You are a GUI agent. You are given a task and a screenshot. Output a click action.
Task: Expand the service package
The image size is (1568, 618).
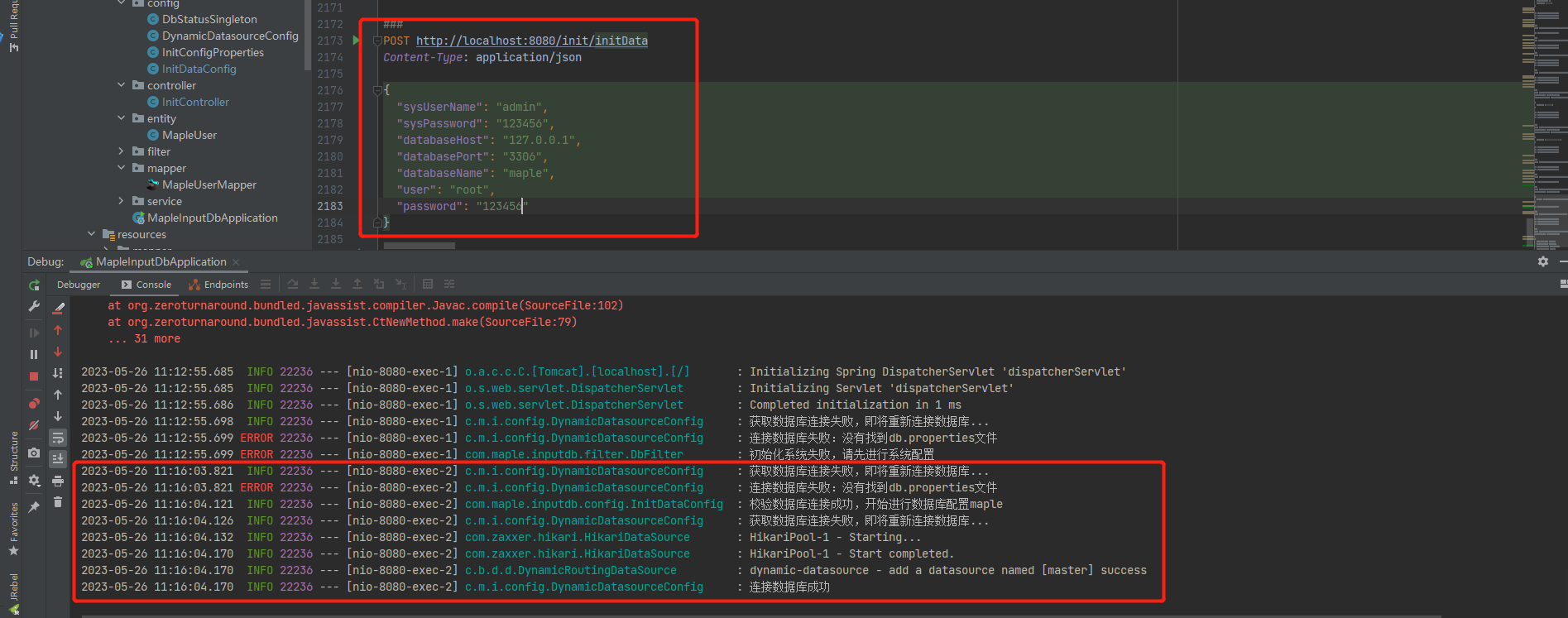coord(122,201)
